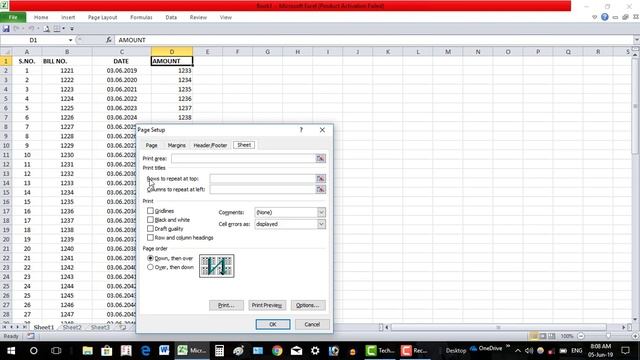The height and width of the screenshot is (360, 640).
Task: Open File Explorer from taskbar
Action: point(87,351)
